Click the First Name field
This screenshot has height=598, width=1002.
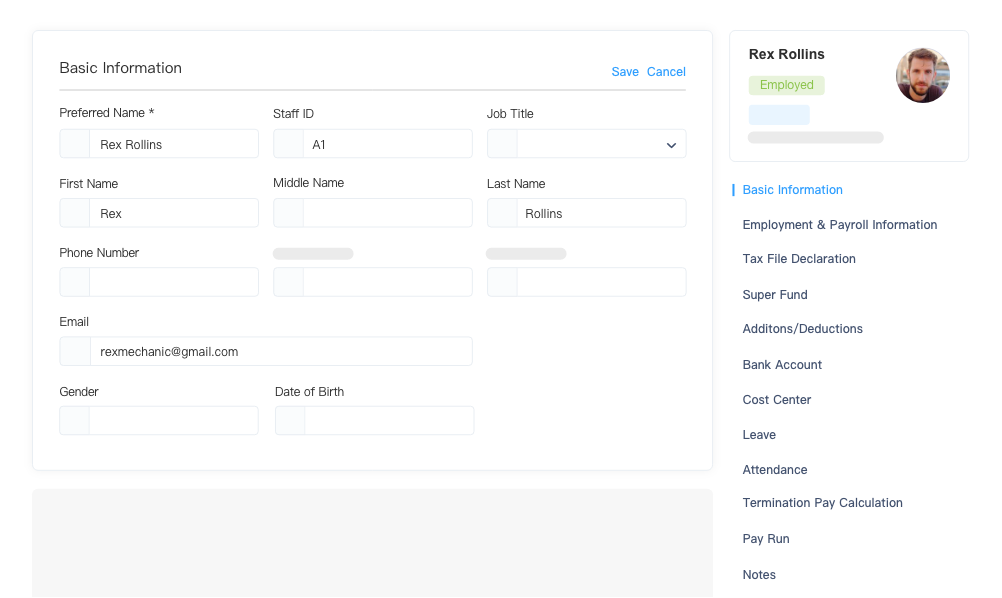159,213
